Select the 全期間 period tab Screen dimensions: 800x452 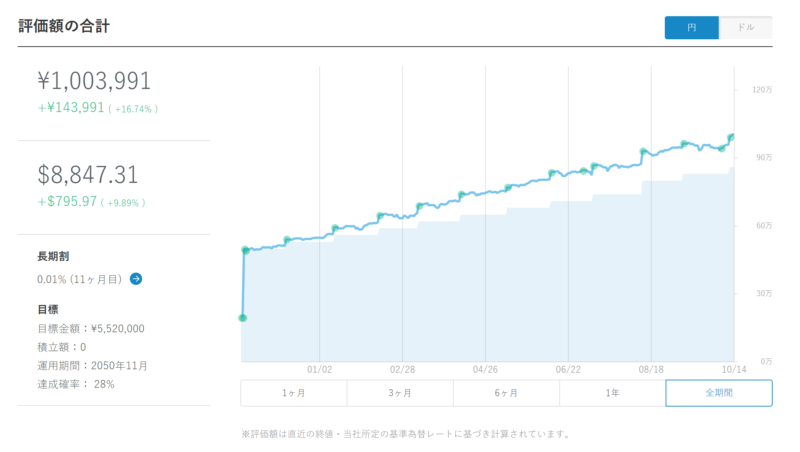(x=719, y=393)
